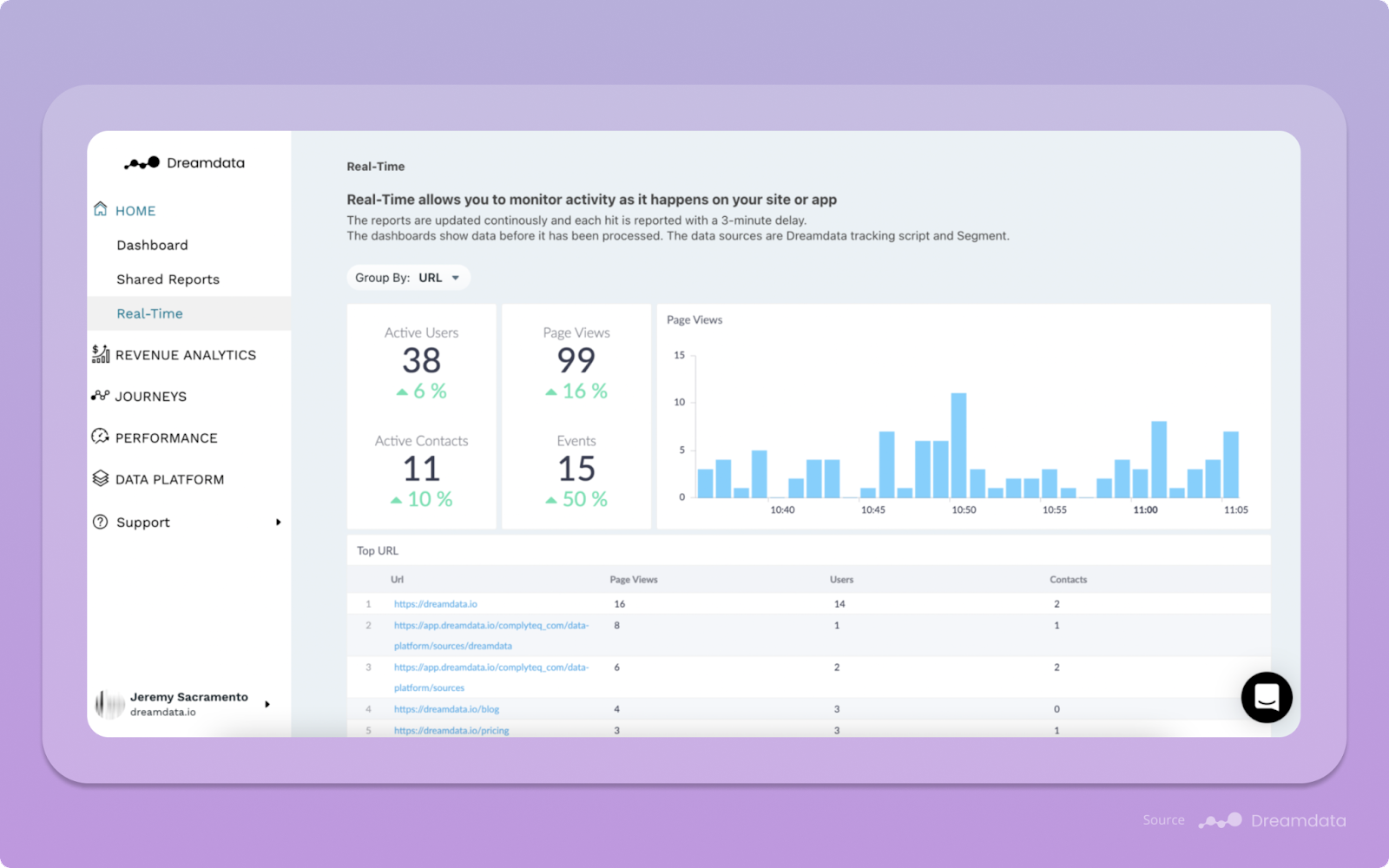Image resolution: width=1389 pixels, height=868 pixels.
Task: Open the Shared Reports section
Action: click(168, 279)
